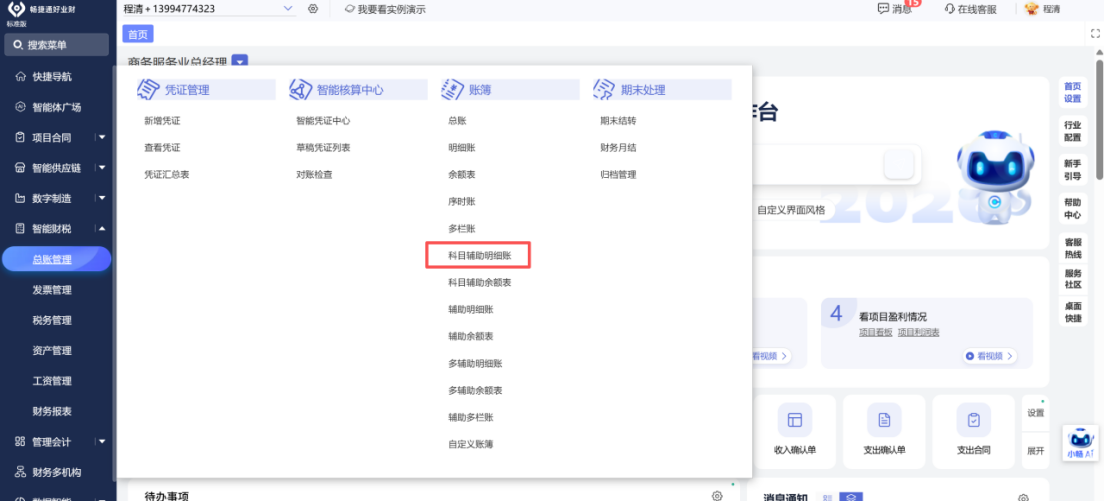Expand the 管理会计 arrow

[x=102, y=442]
